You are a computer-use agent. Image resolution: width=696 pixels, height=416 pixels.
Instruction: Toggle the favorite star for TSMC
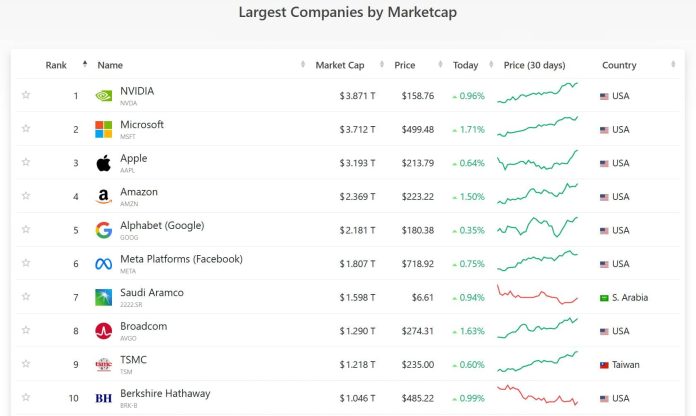tap(26, 364)
